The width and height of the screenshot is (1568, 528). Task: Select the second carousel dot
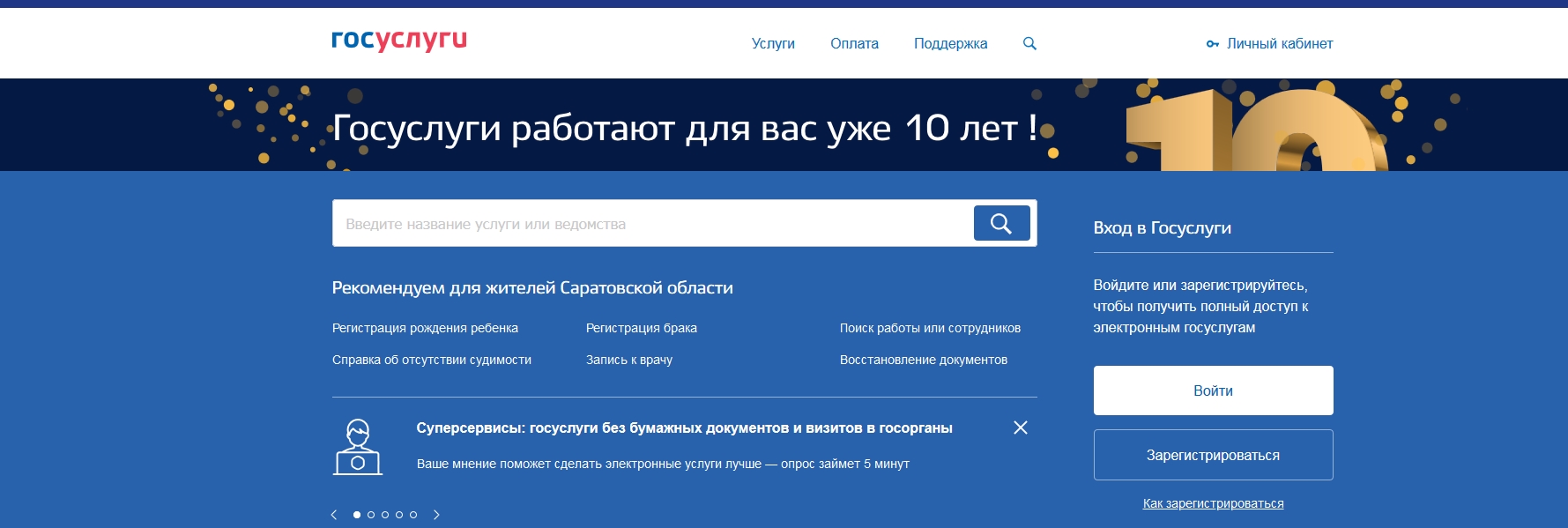(x=371, y=515)
